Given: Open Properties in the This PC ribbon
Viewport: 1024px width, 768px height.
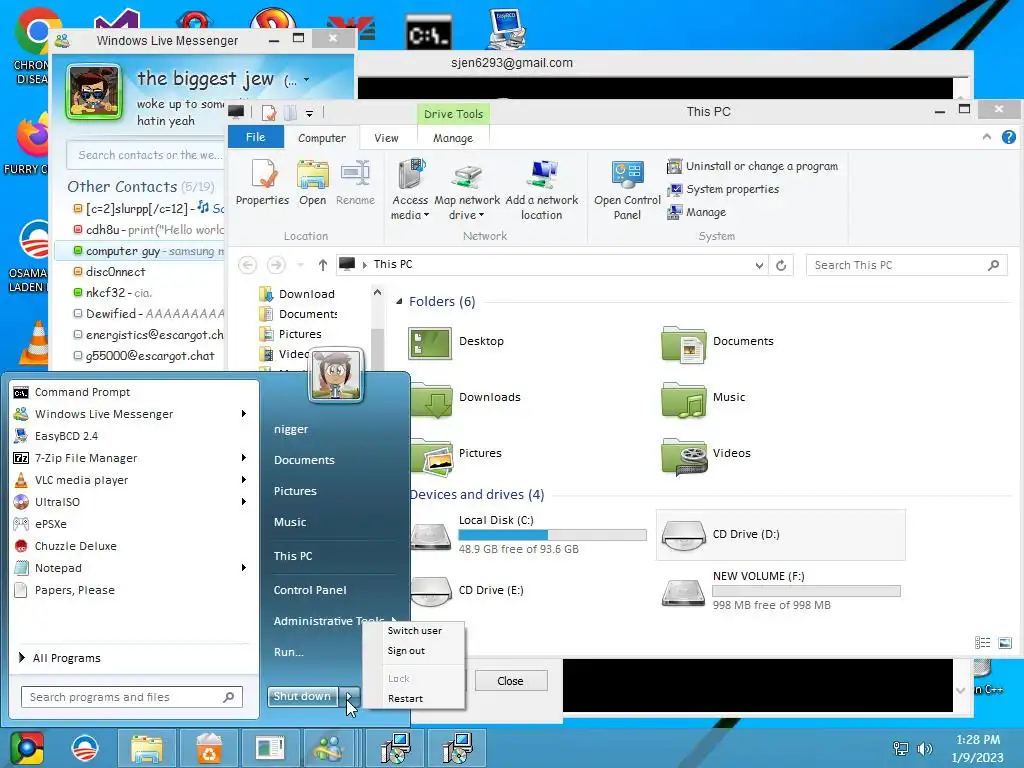Looking at the screenshot, I should pos(263,183).
